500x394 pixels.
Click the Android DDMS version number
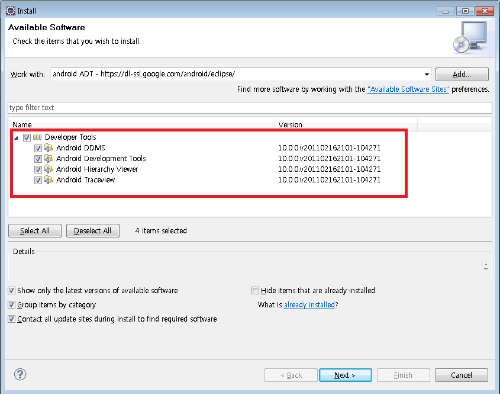pos(329,148)
